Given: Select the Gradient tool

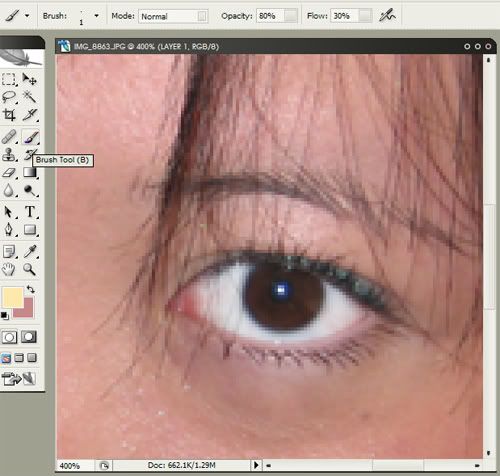Looking at the screenshot, I should click(30, 173).
